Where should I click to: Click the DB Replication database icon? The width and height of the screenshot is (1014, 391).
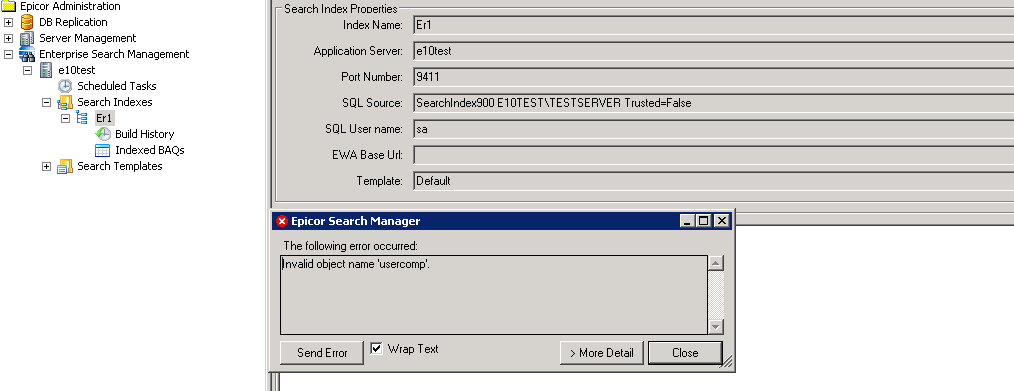[x=27, y=22]
